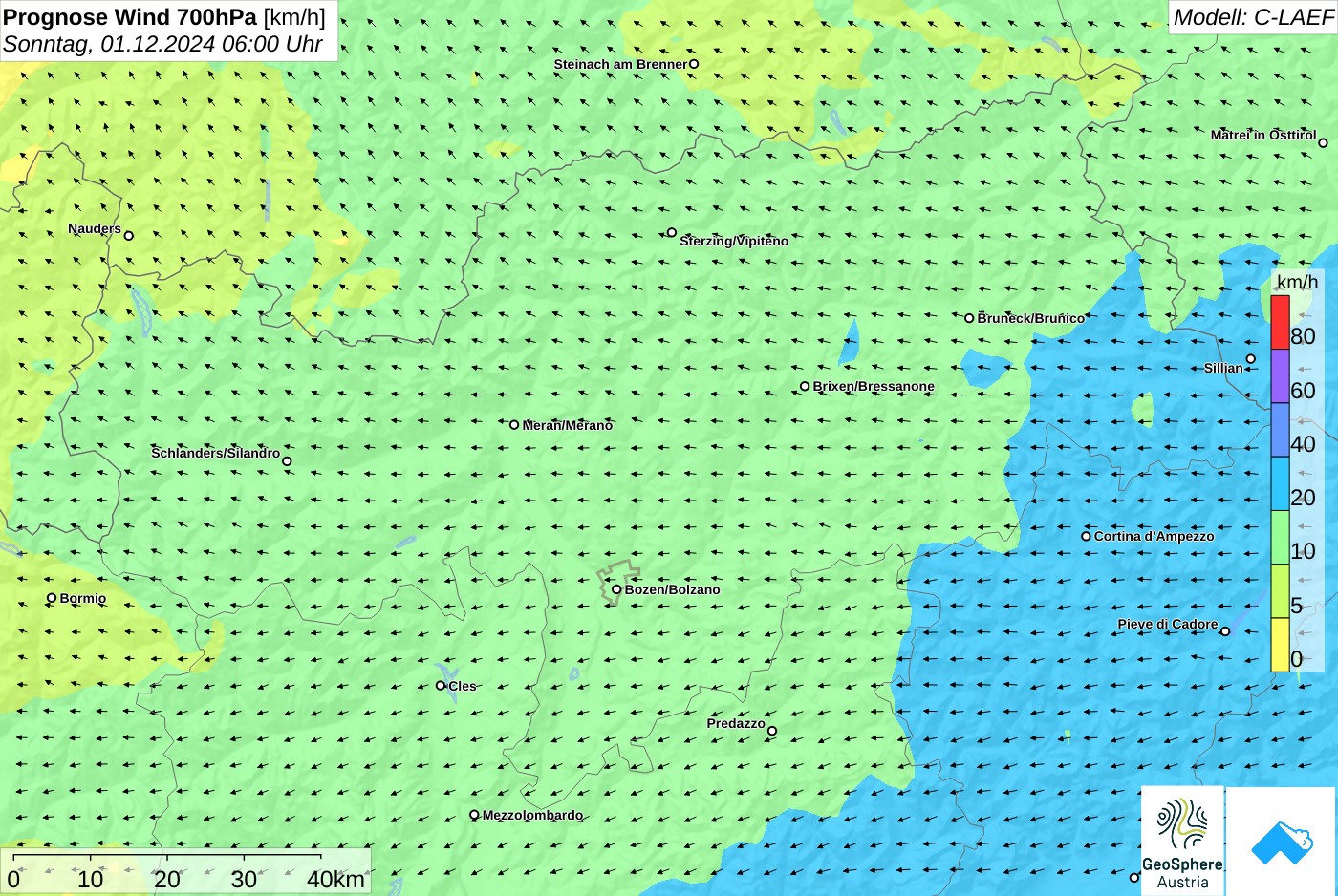Click the Bruneck/Brunico label
The height and width of the screenshot is (896, 1338).
[x=1031, y=318]
